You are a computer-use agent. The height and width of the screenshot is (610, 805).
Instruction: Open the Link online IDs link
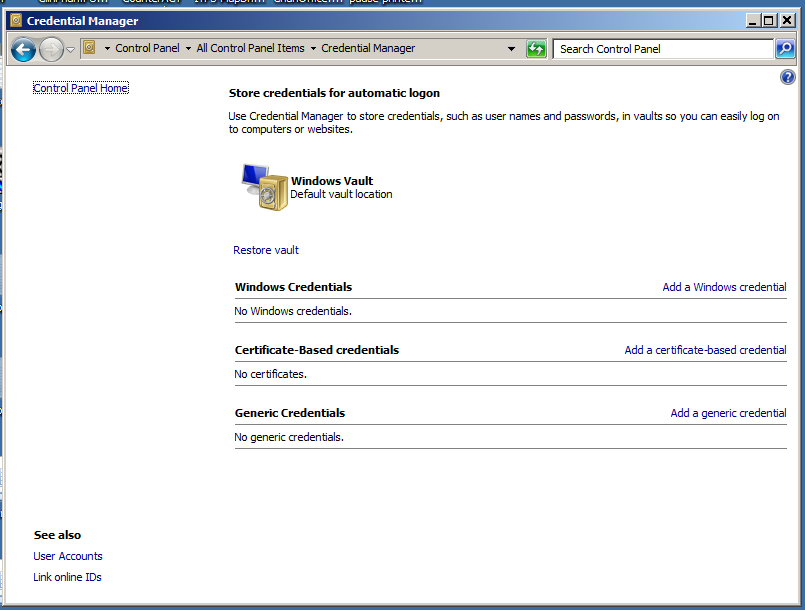(67, 577)
